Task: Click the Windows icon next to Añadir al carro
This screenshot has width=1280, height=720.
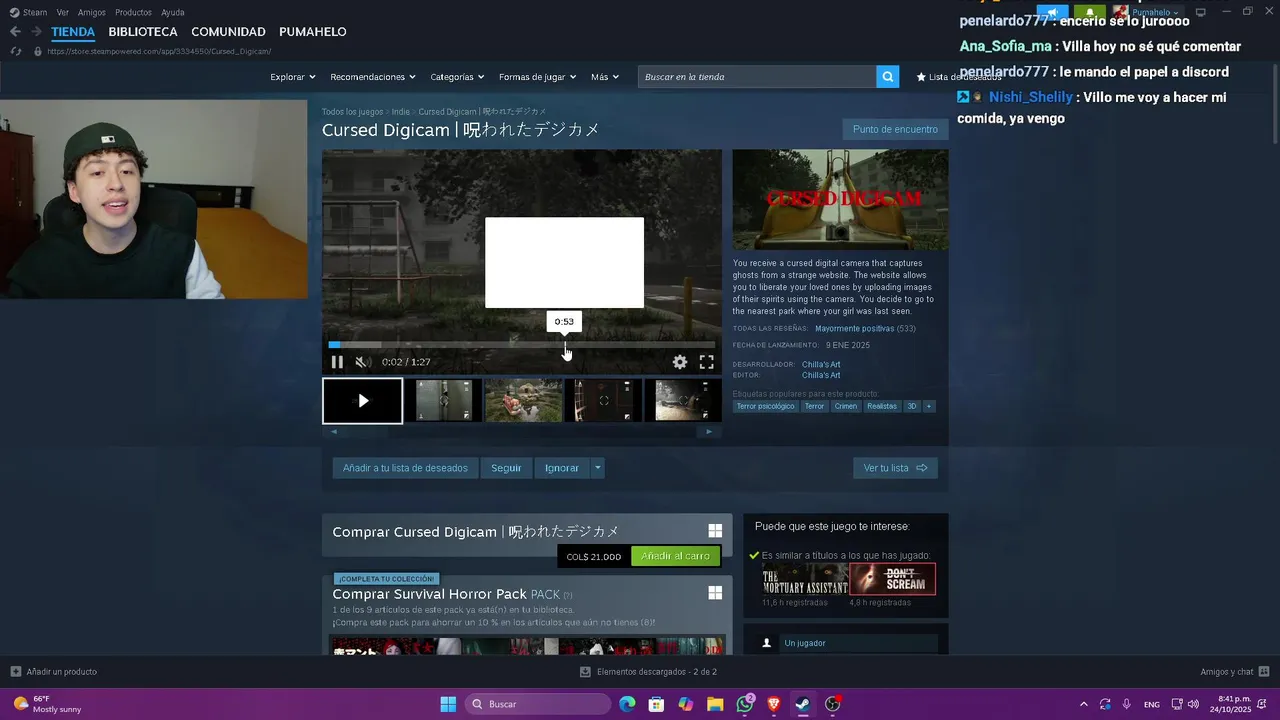Action: [715, 531]
